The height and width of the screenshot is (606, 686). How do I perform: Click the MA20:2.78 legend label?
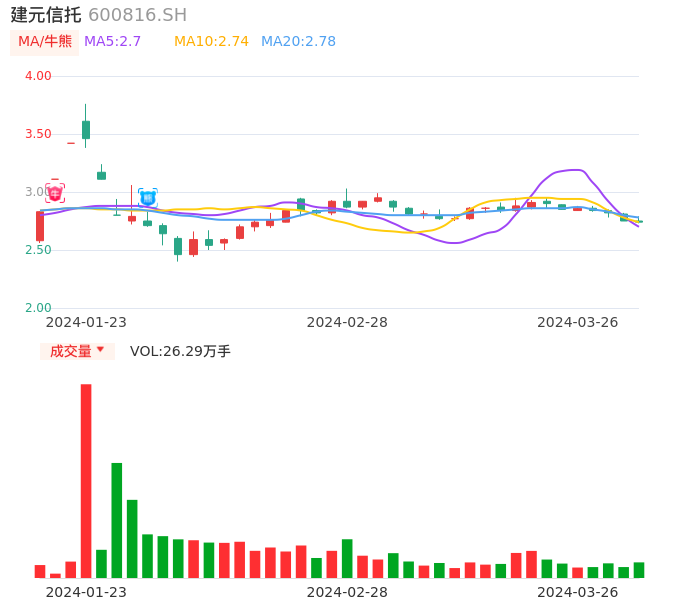298,42
